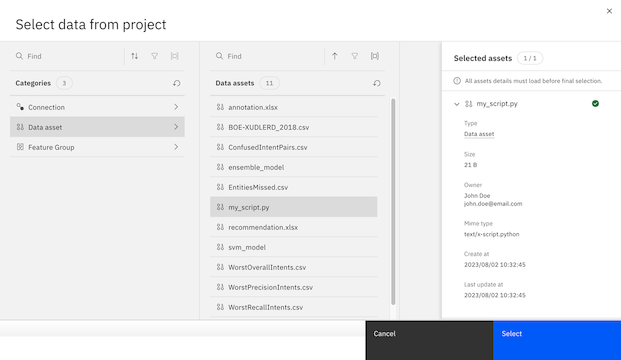Select the Feature Group category
Image resolution: width=621 pixels, height=360 pixels.
pyautogui.click(x=97, y=147)
